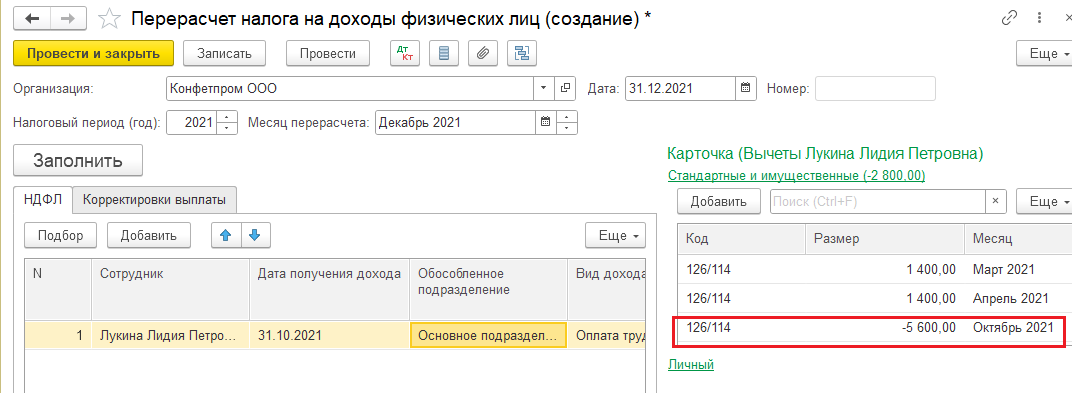Focus the Поиск (Ctrl+F) search field
The width and height of the screenshot is (1072, 393).
878,201
